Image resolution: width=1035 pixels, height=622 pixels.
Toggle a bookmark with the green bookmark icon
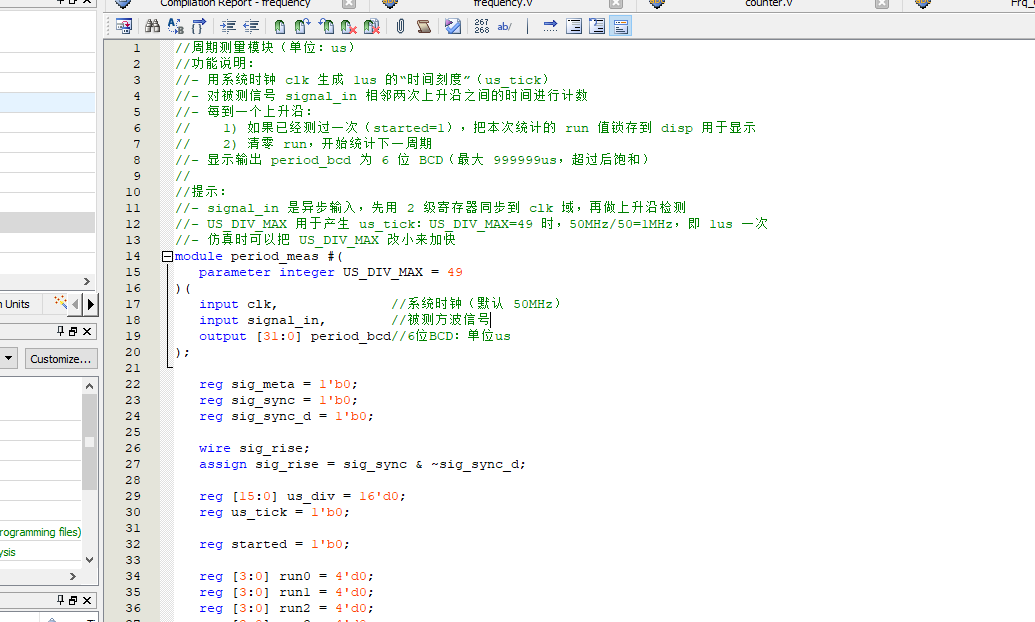pos(280,26)
